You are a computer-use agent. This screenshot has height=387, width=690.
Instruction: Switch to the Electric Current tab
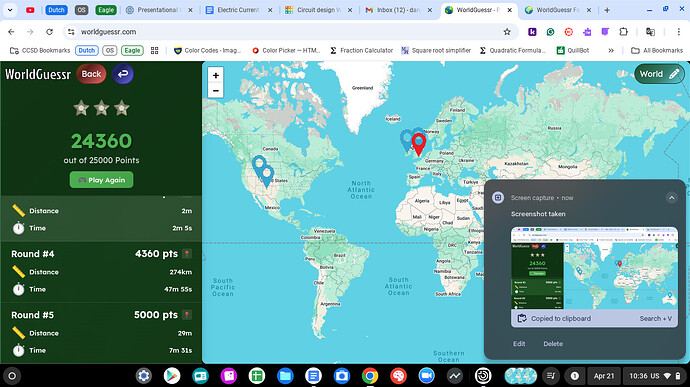tap(238, 10)
